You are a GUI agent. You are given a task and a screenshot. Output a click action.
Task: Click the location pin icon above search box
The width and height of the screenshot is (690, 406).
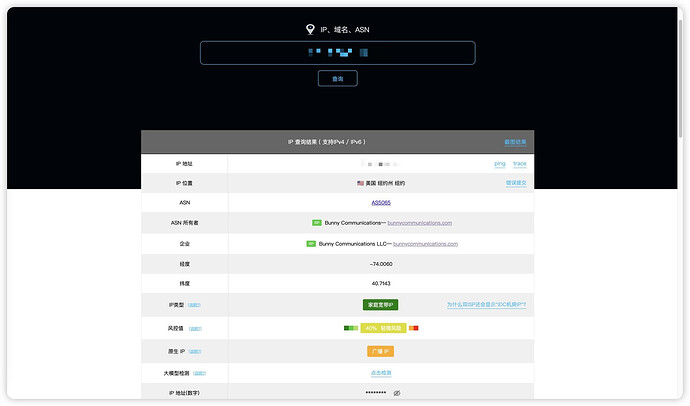coord(310,29)
